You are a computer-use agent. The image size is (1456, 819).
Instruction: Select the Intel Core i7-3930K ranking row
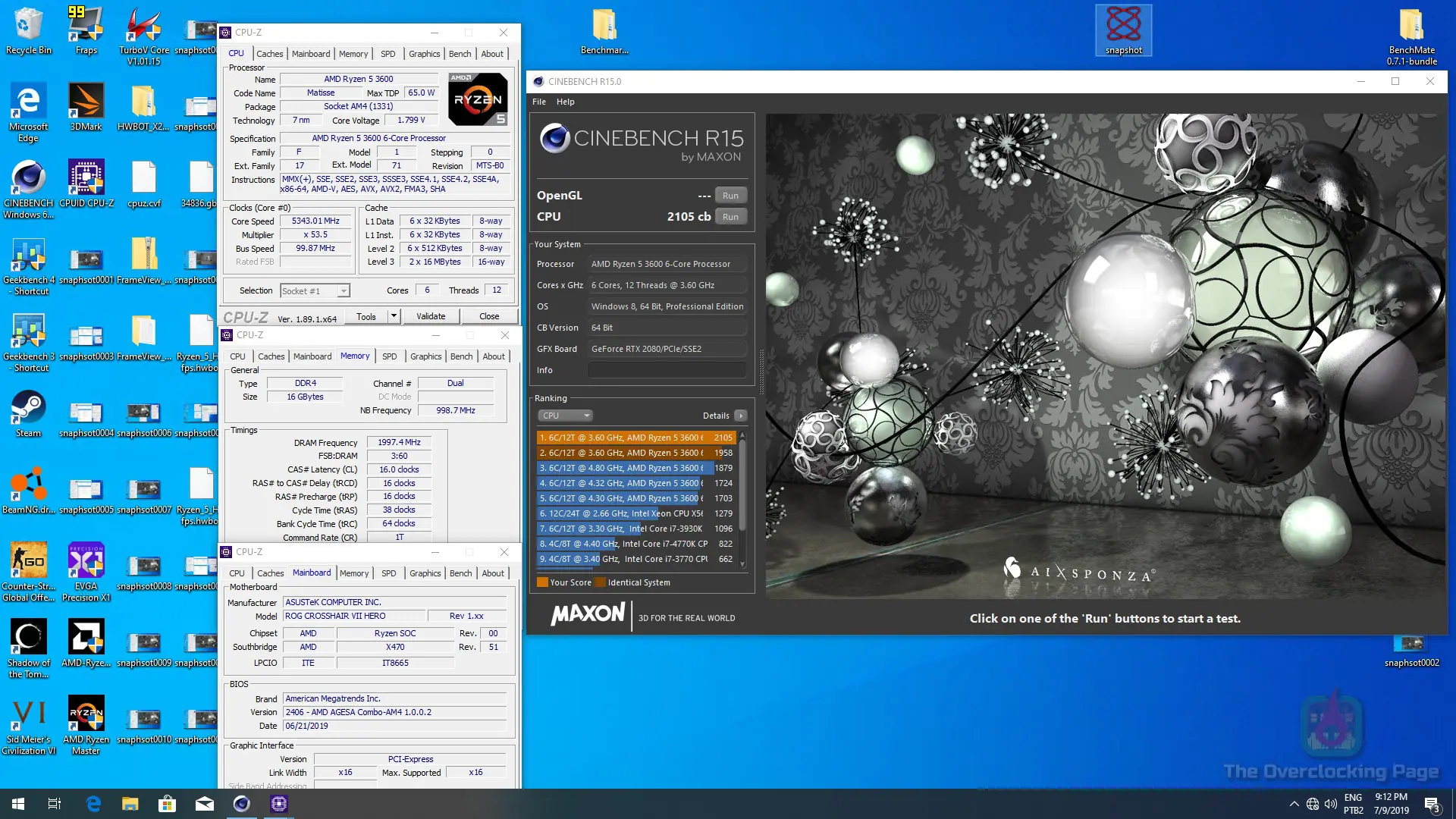point(635,529)
